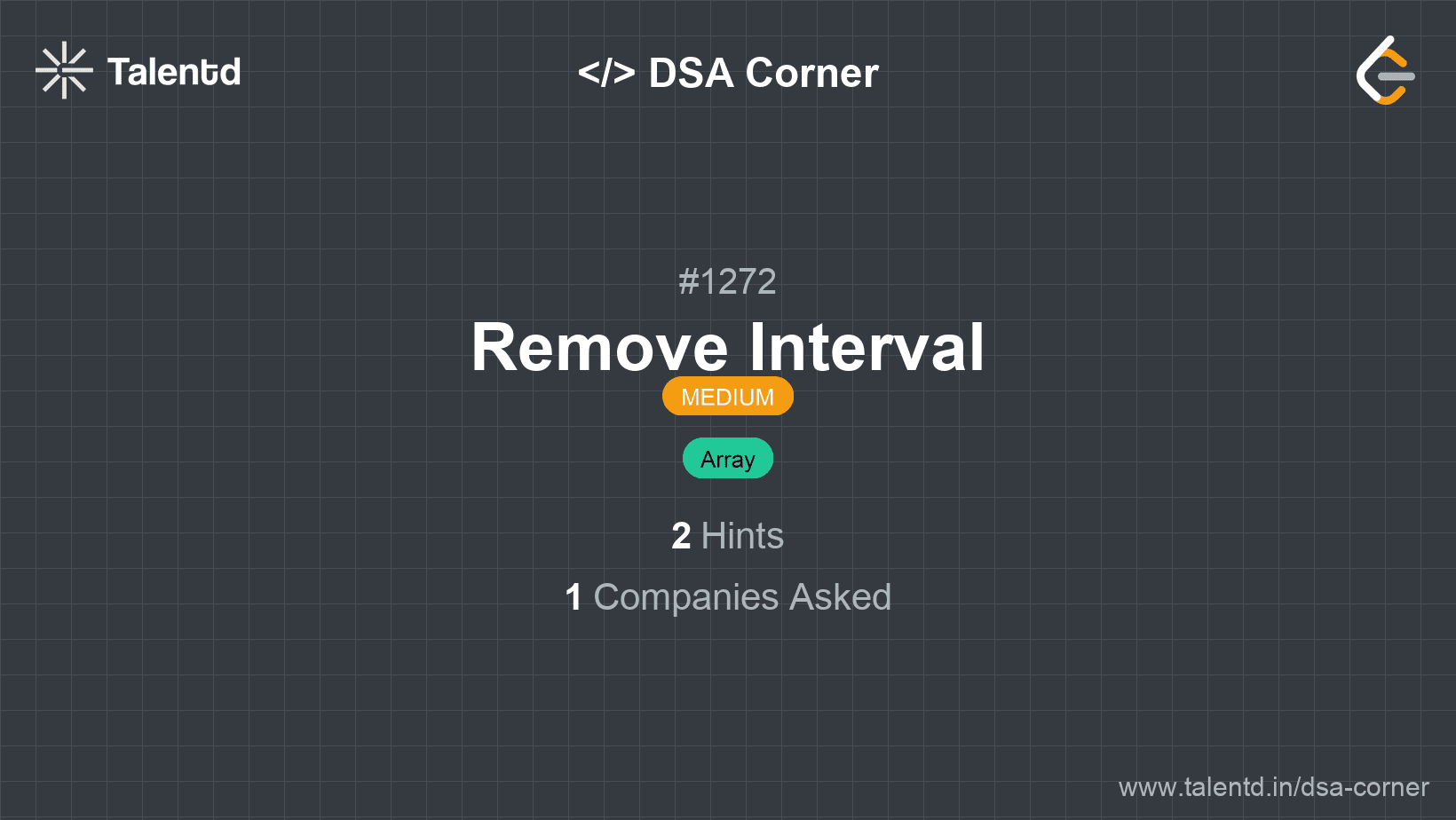Click the word Asked near companies count
This screenshot has height=820, width=1456.
click(x=841, y=597)
